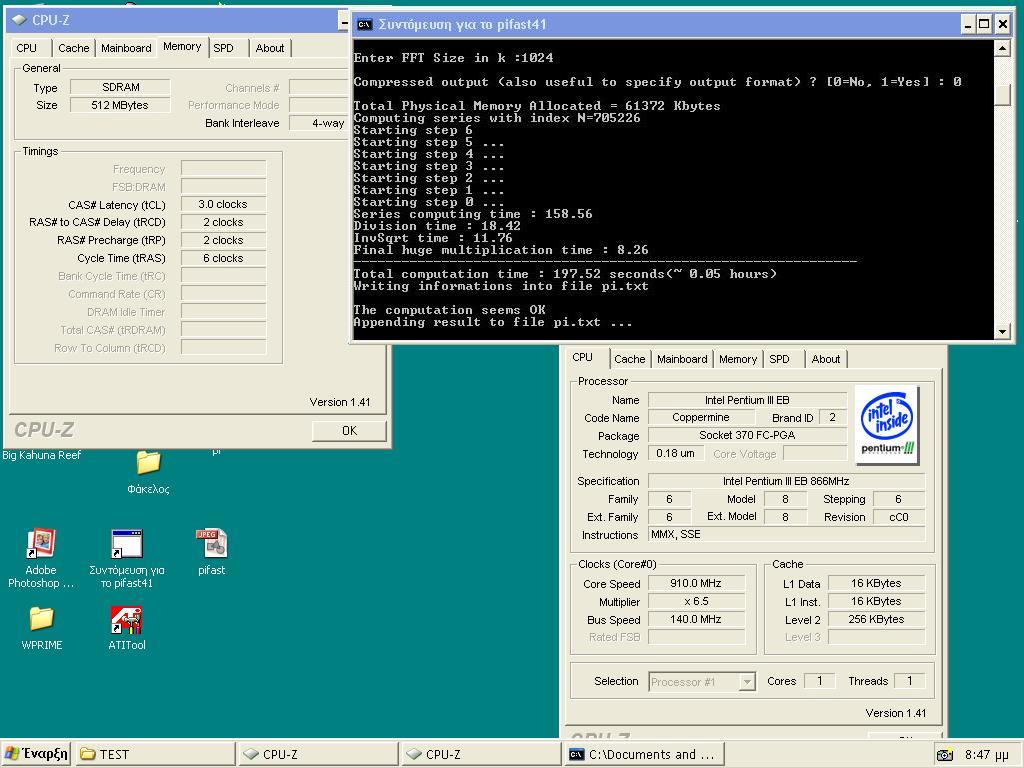Click Intel Pentium III EB 866MHz specification
The width and height of the screenshot is (1024, 768).
786,481
